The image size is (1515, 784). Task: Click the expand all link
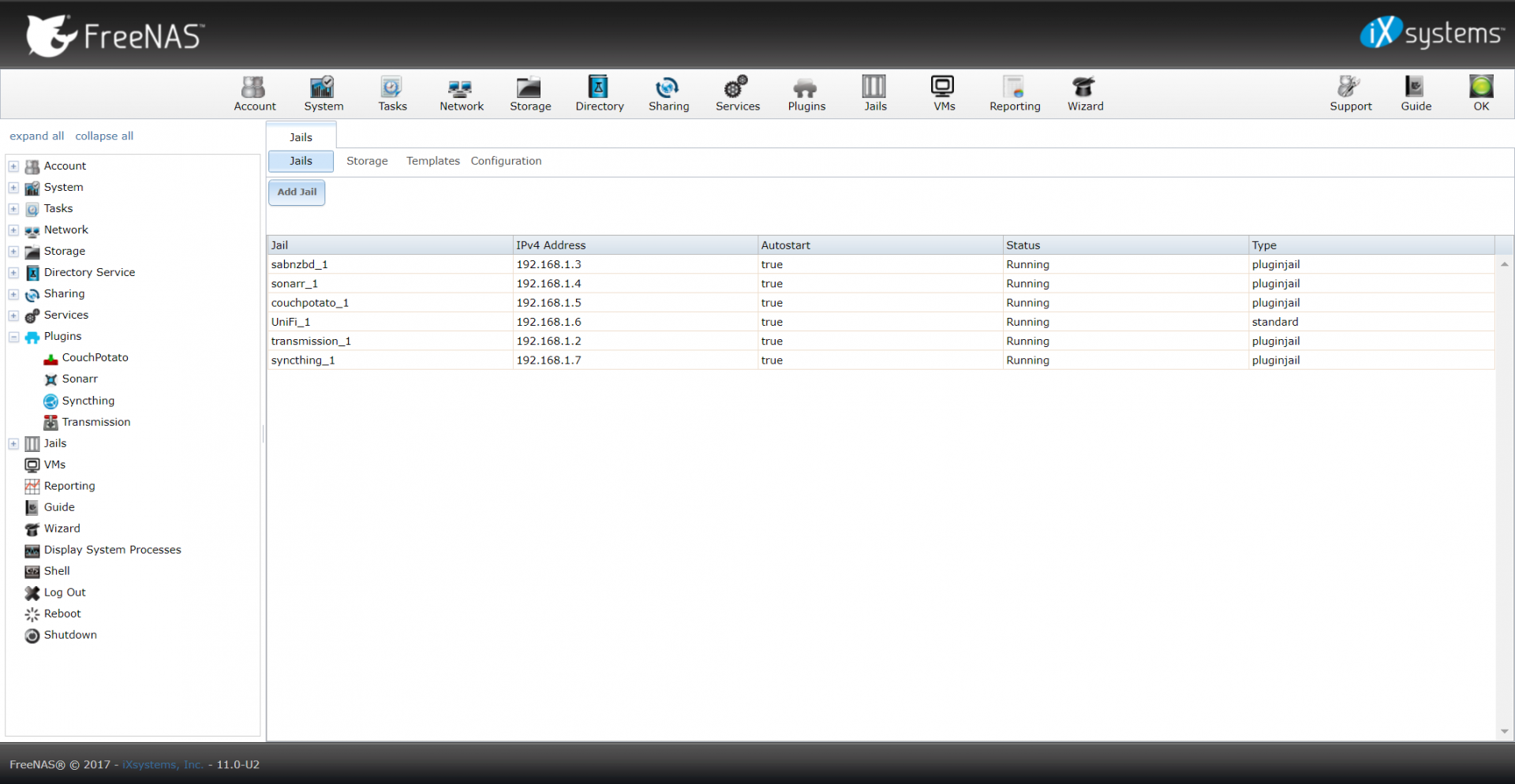36,136
